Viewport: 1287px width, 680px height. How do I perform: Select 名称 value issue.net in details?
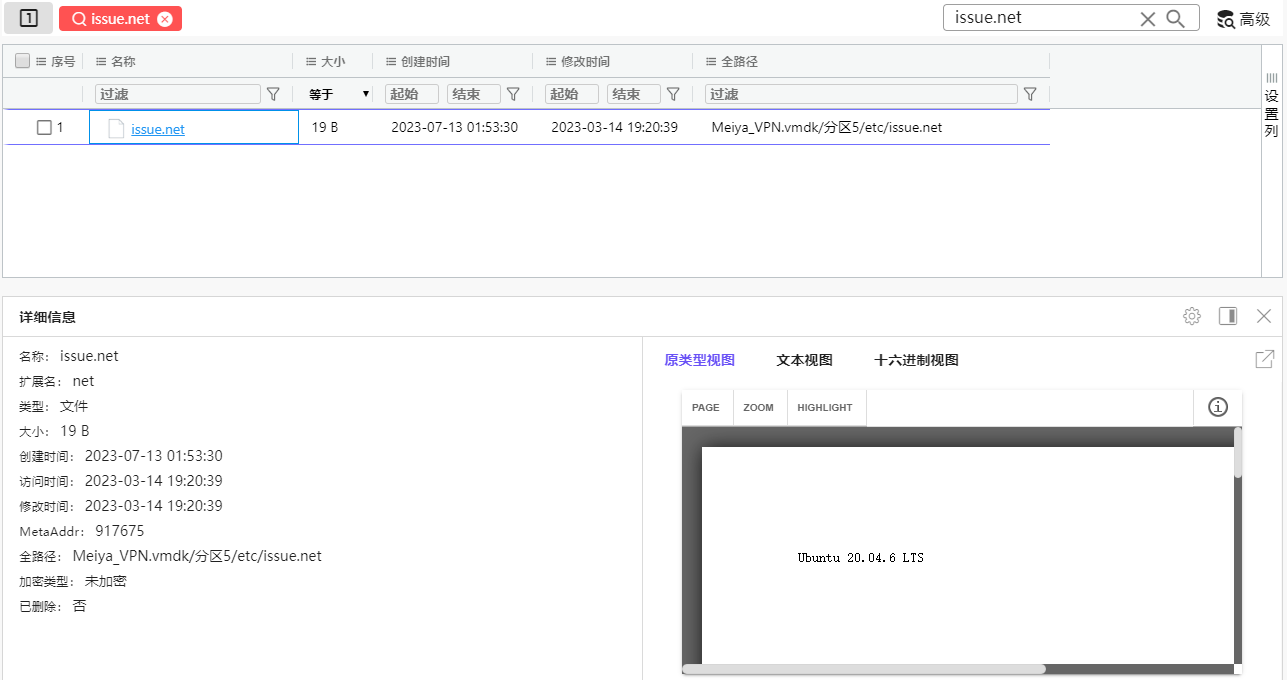89,356
